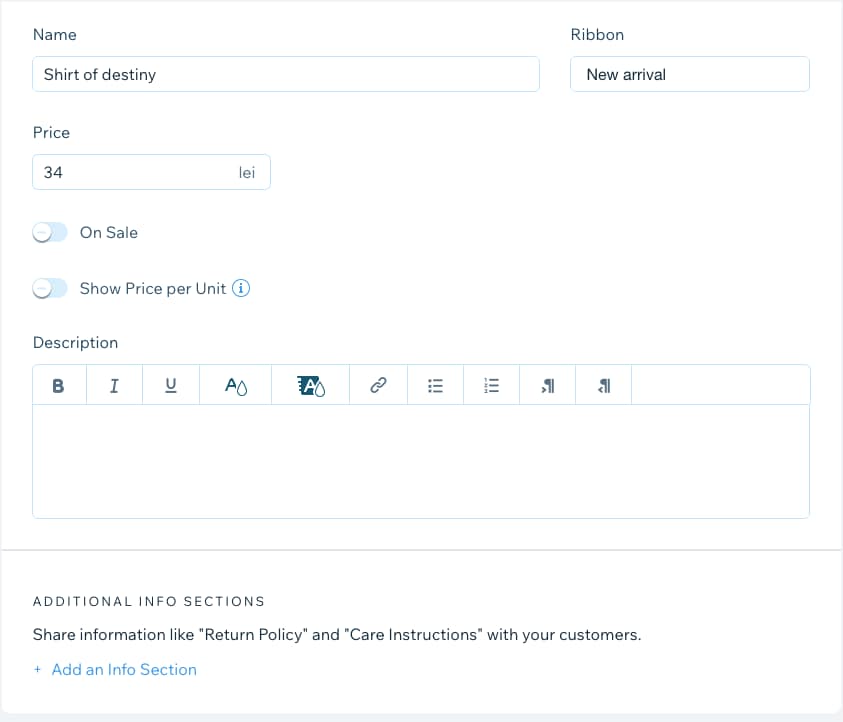Open the text color tool

point(235,385)
